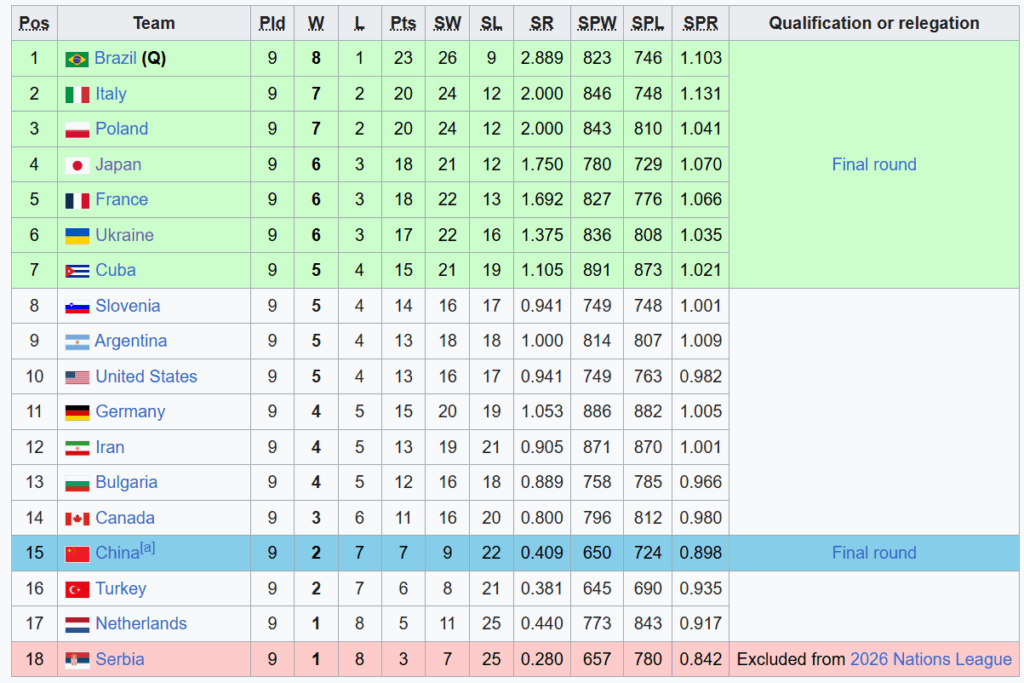Click the Turkey flag icon

(x=77, y=589)
